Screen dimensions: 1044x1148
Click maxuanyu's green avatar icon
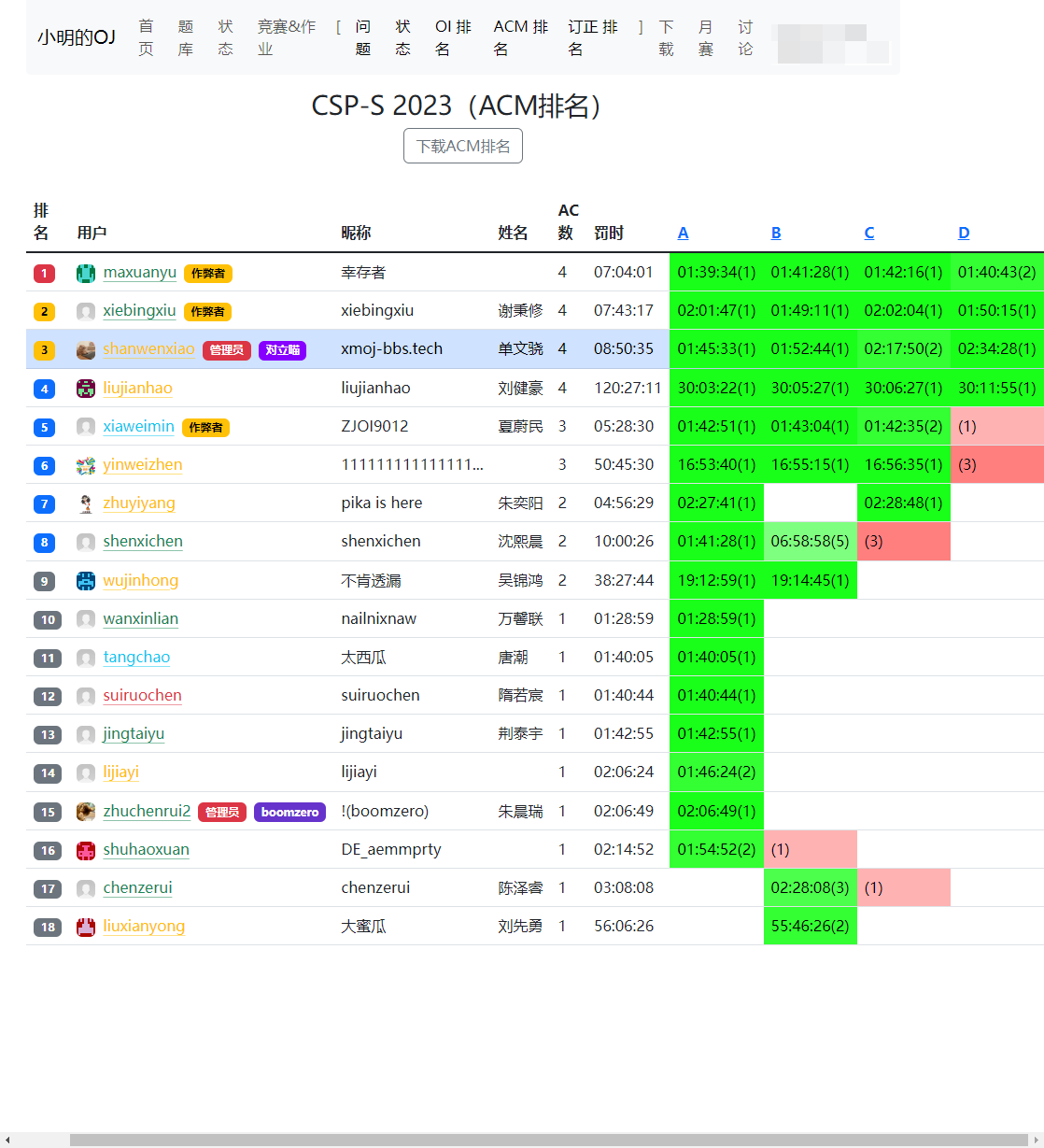86,273
